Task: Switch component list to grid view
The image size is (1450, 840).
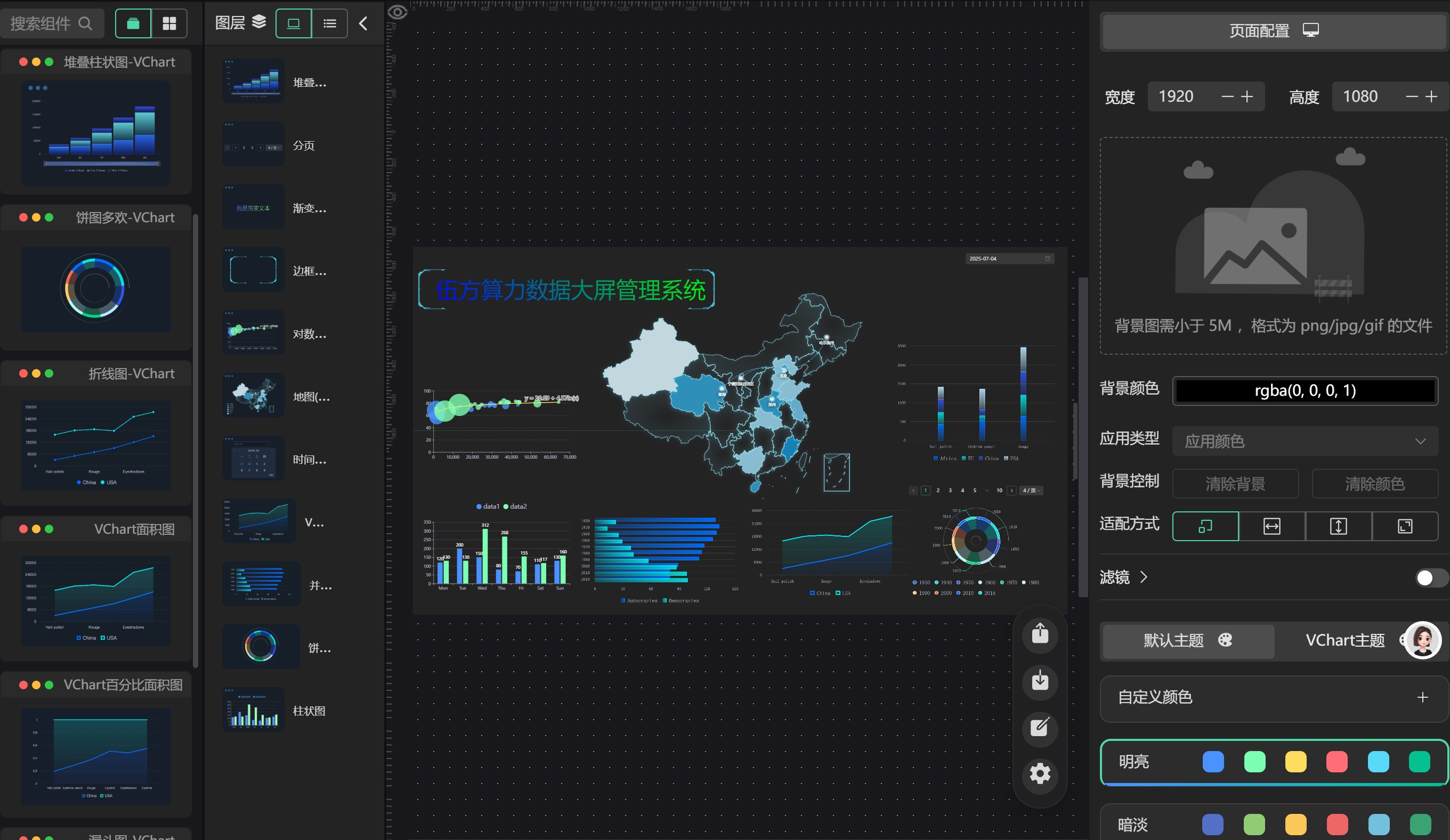Action: point(169,23)
